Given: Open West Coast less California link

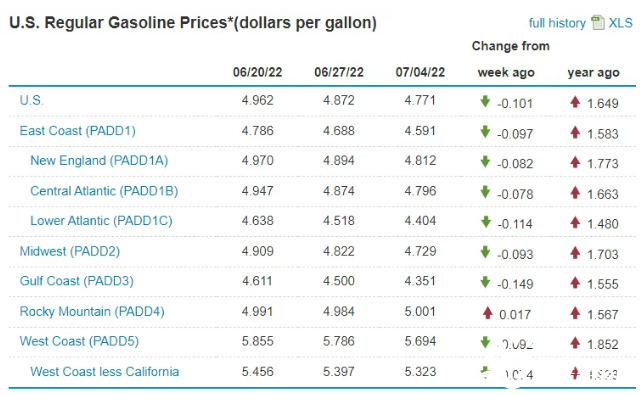Looking at the screenshot, I should (x=105, y=372).
